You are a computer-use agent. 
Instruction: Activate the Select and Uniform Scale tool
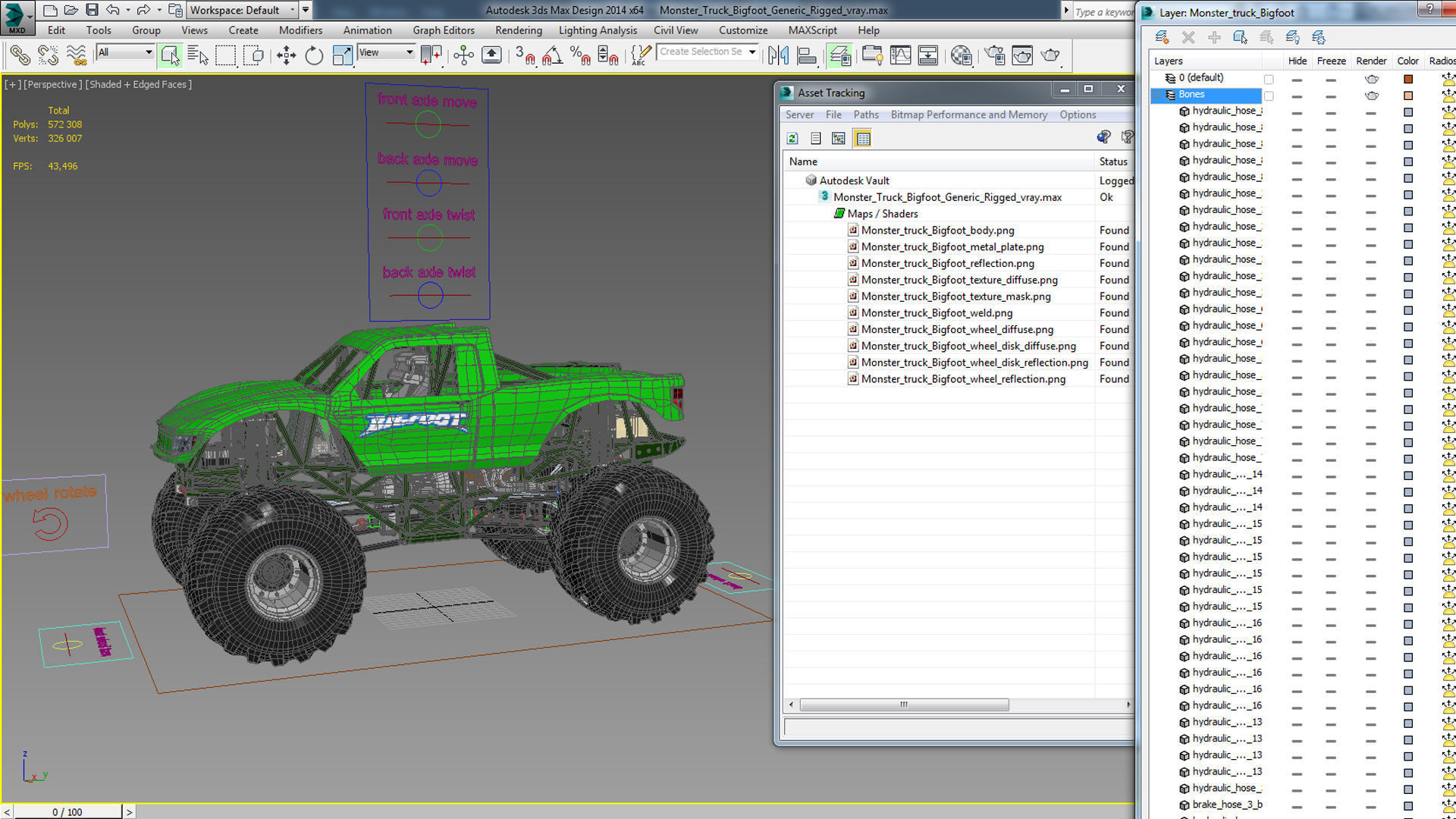point(343,55)
